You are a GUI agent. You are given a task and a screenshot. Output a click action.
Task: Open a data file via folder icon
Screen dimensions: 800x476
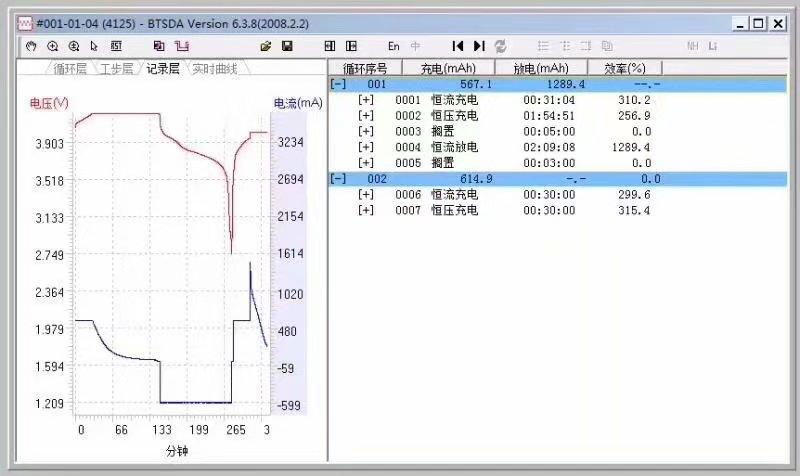point(265,46)
